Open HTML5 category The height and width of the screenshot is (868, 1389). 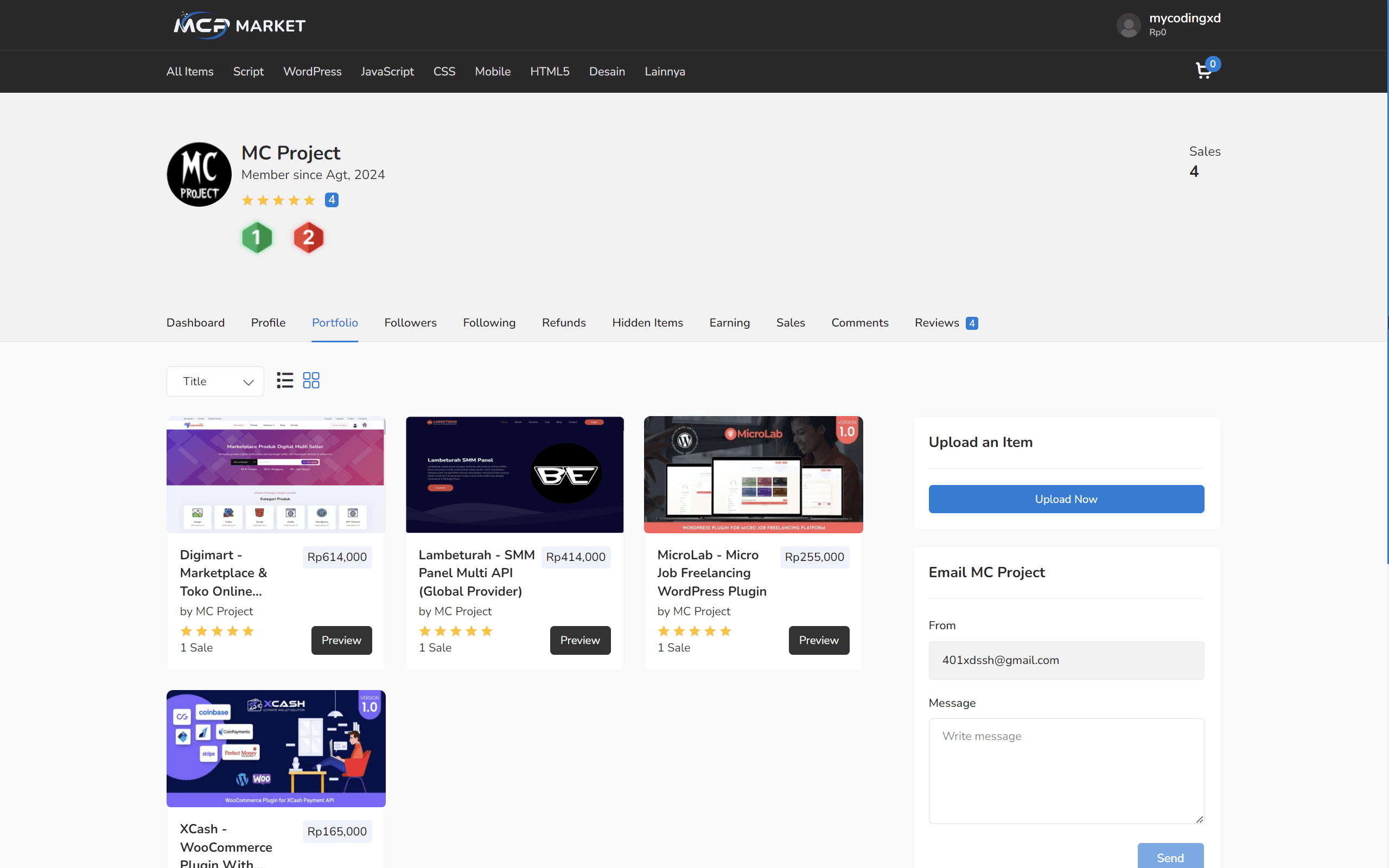click(550, 72)
